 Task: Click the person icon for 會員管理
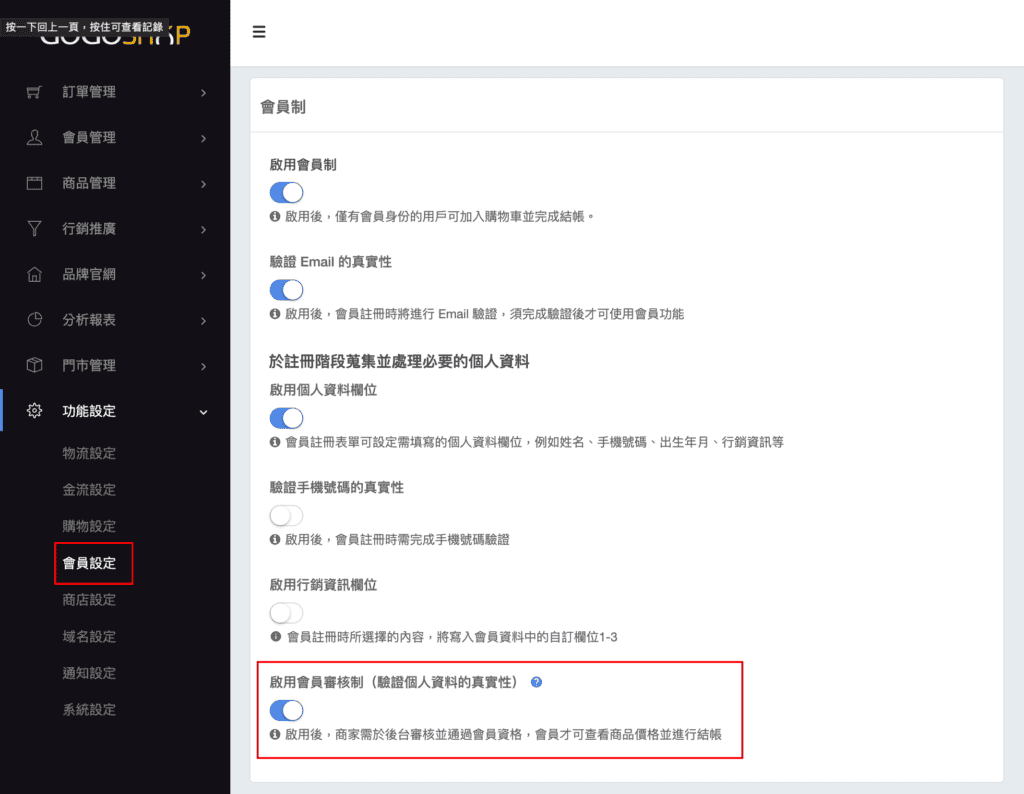coord(35,138)
